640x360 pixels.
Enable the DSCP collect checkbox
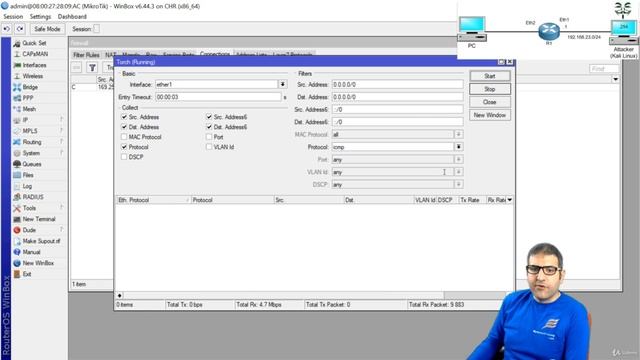pyautogui.click(x=124, y=157)
